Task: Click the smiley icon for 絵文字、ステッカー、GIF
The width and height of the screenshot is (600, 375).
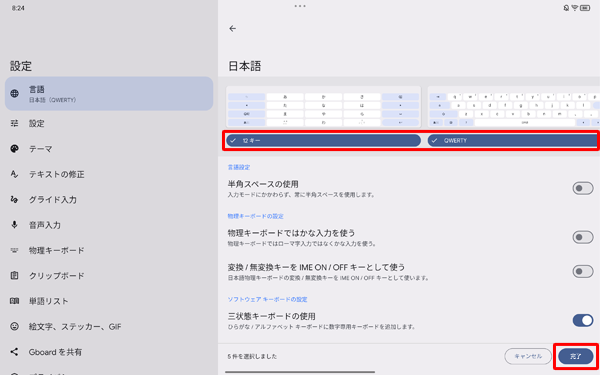Action: click(x=15, y=326)
